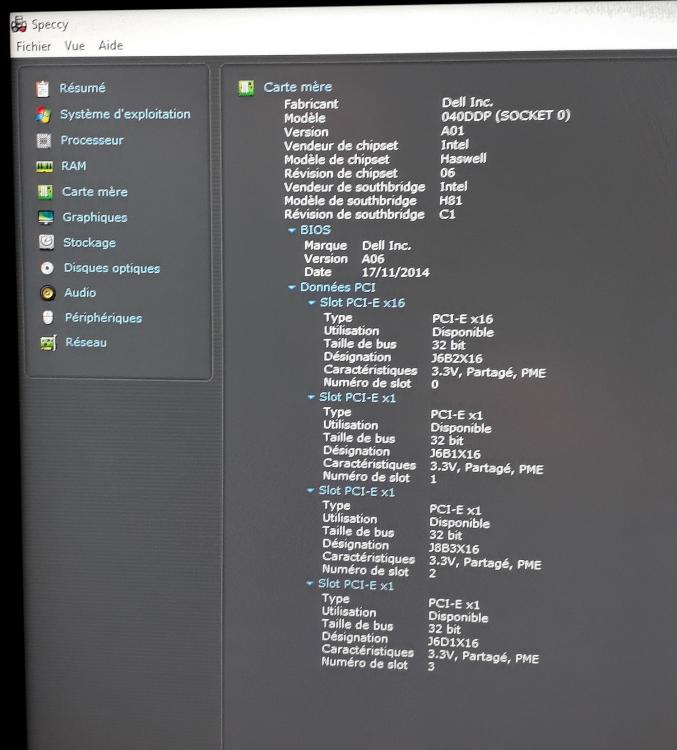Viewport: 677px width, 750px height.
Task: Show the Réseau section
Action: click(86, 342)
